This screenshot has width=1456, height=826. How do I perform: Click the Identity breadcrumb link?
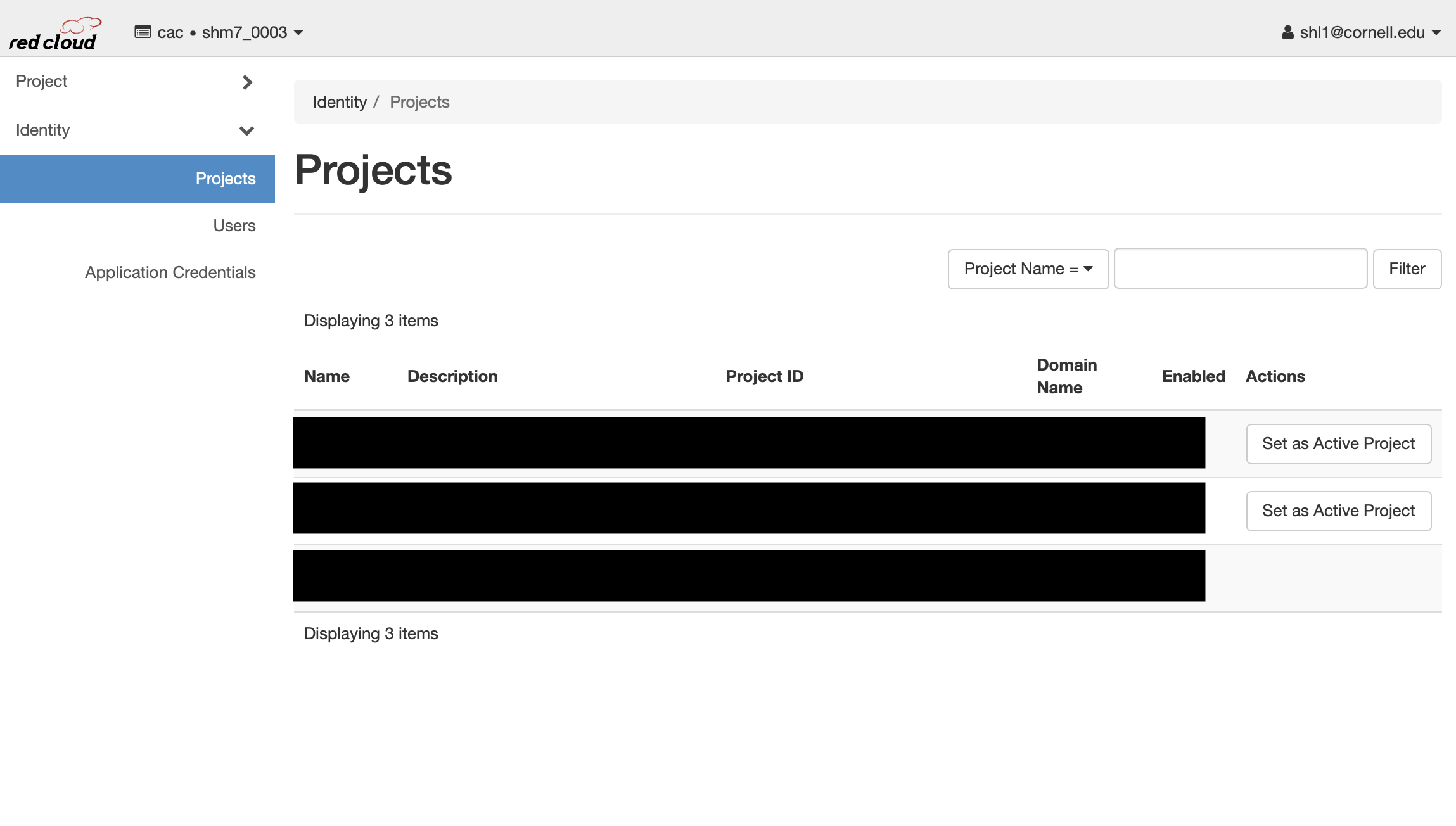(x=340, y=102)
